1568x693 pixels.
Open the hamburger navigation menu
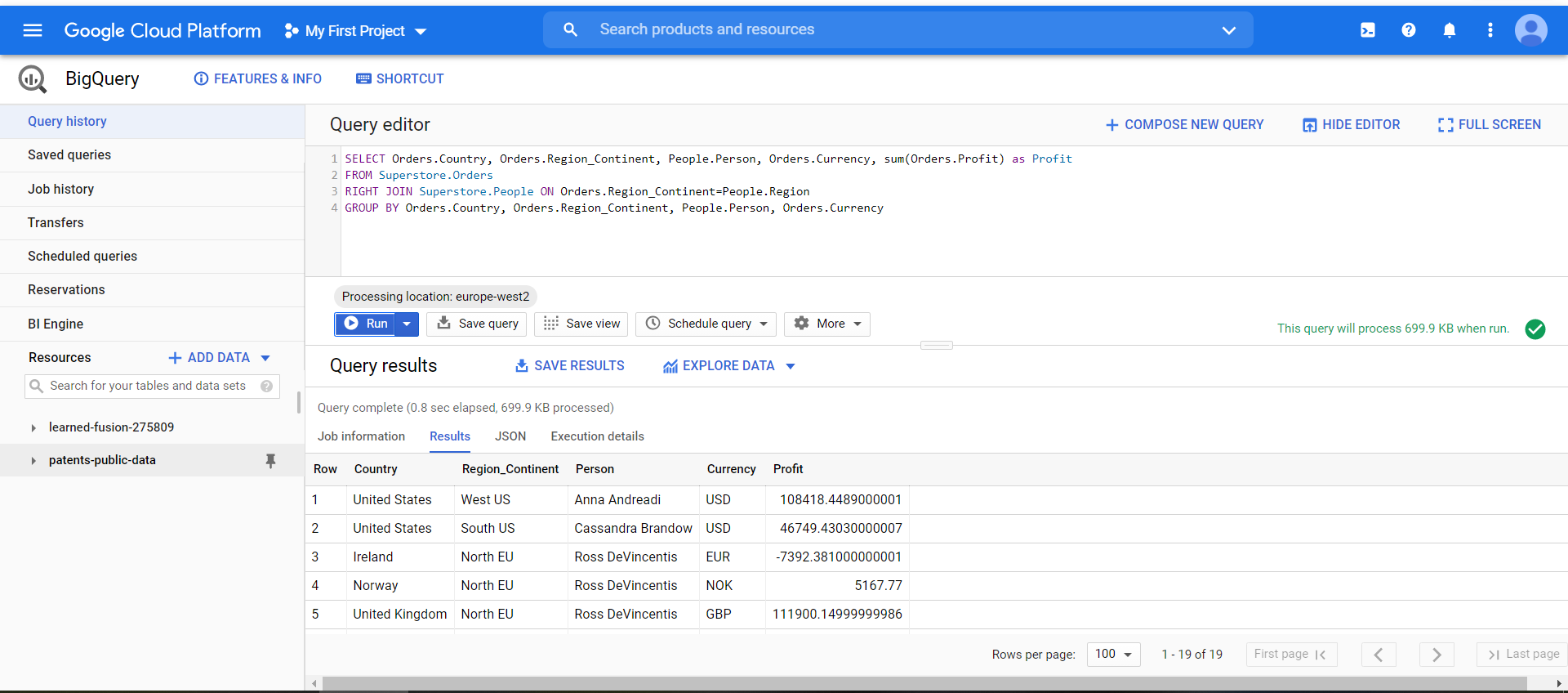(33, 30)
